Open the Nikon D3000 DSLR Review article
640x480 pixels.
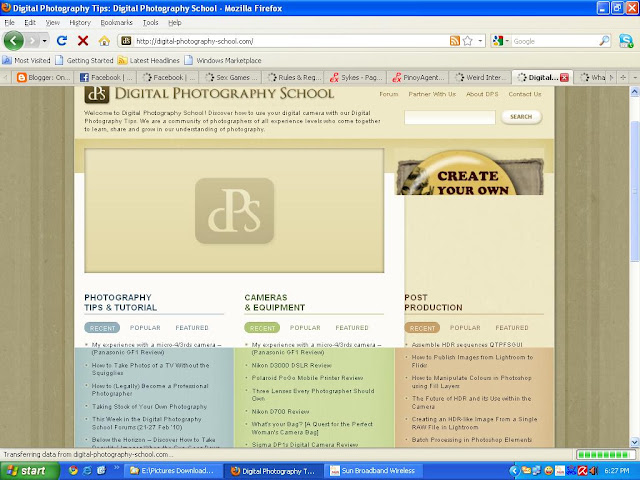point(291,365)
